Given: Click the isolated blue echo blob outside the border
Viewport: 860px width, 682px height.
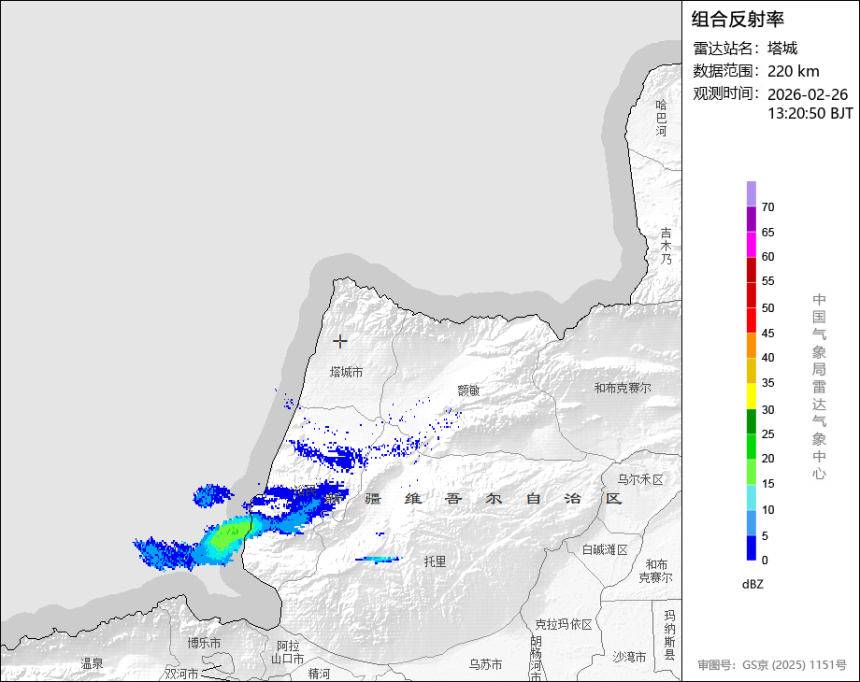Looking at the screenshot, I should [212, 495].
